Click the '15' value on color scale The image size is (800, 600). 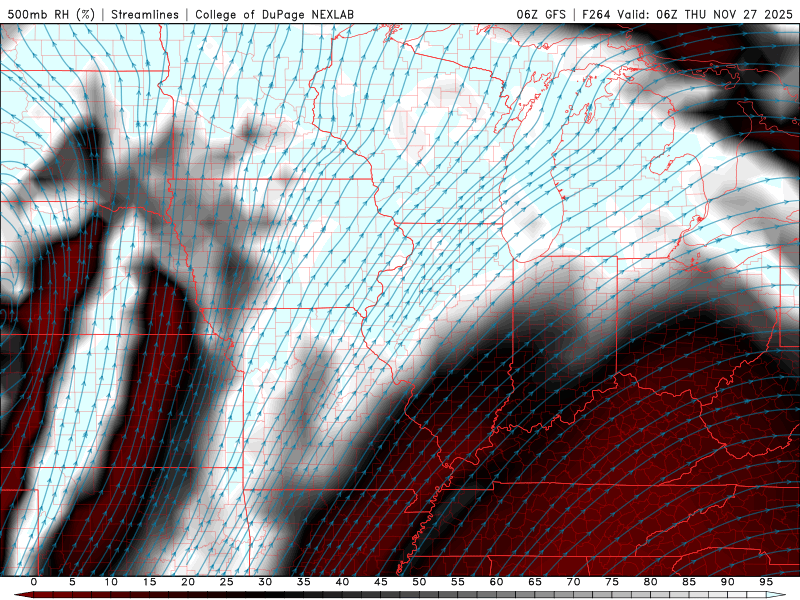tap(149, 582)
